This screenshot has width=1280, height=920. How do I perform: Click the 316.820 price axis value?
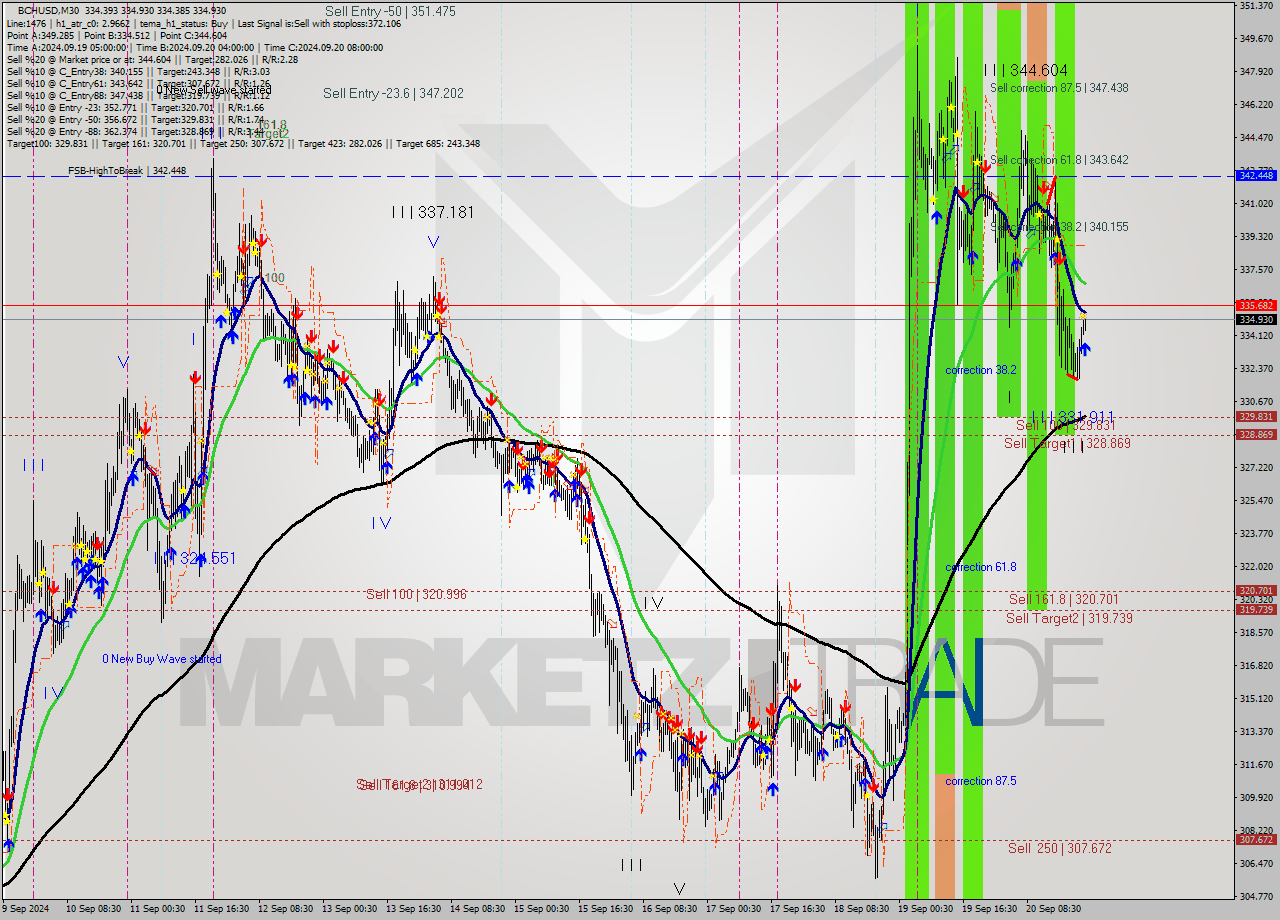click(x=1256, y=665)
